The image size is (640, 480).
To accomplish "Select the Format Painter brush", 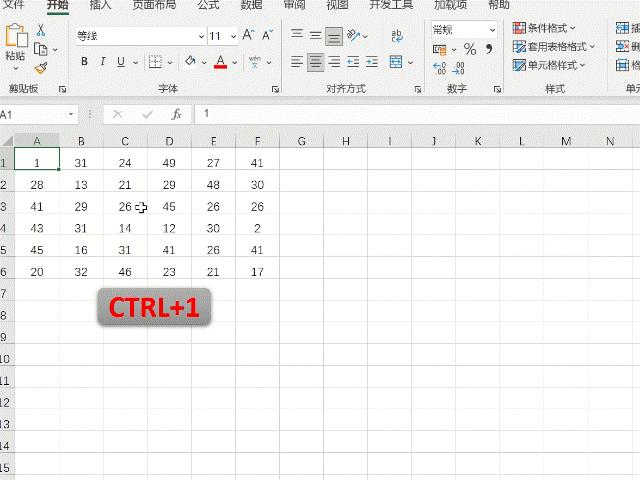I will (x=41, y=68).
